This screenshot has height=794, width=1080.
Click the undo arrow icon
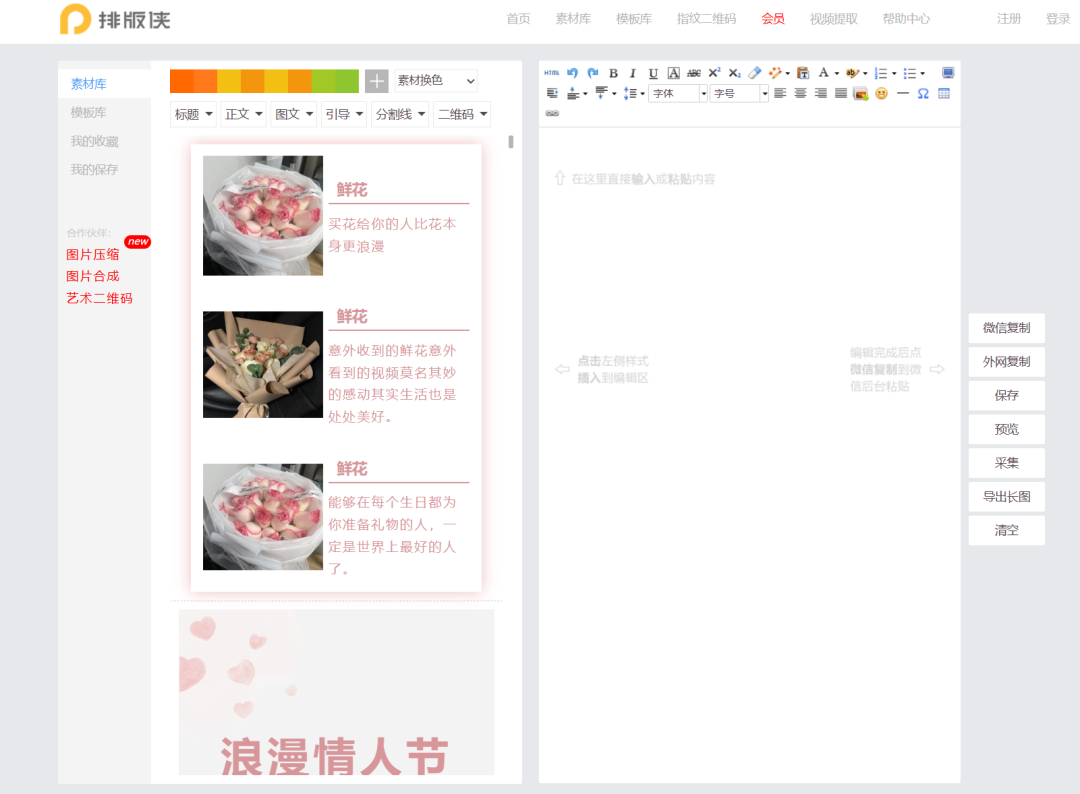tap(573, 73)
